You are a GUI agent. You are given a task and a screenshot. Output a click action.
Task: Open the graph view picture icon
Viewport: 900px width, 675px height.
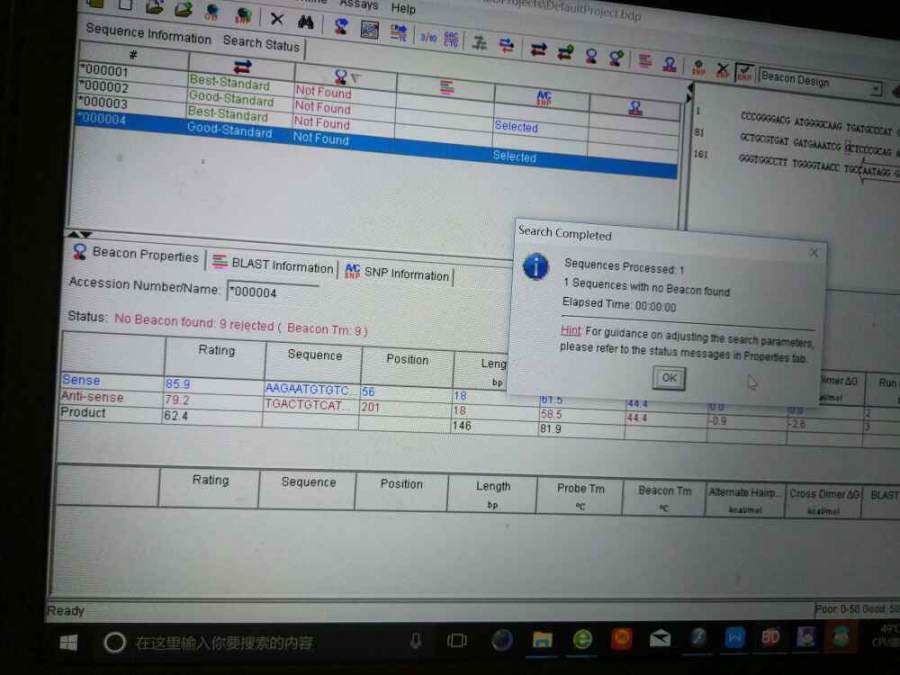coord(369,29)
